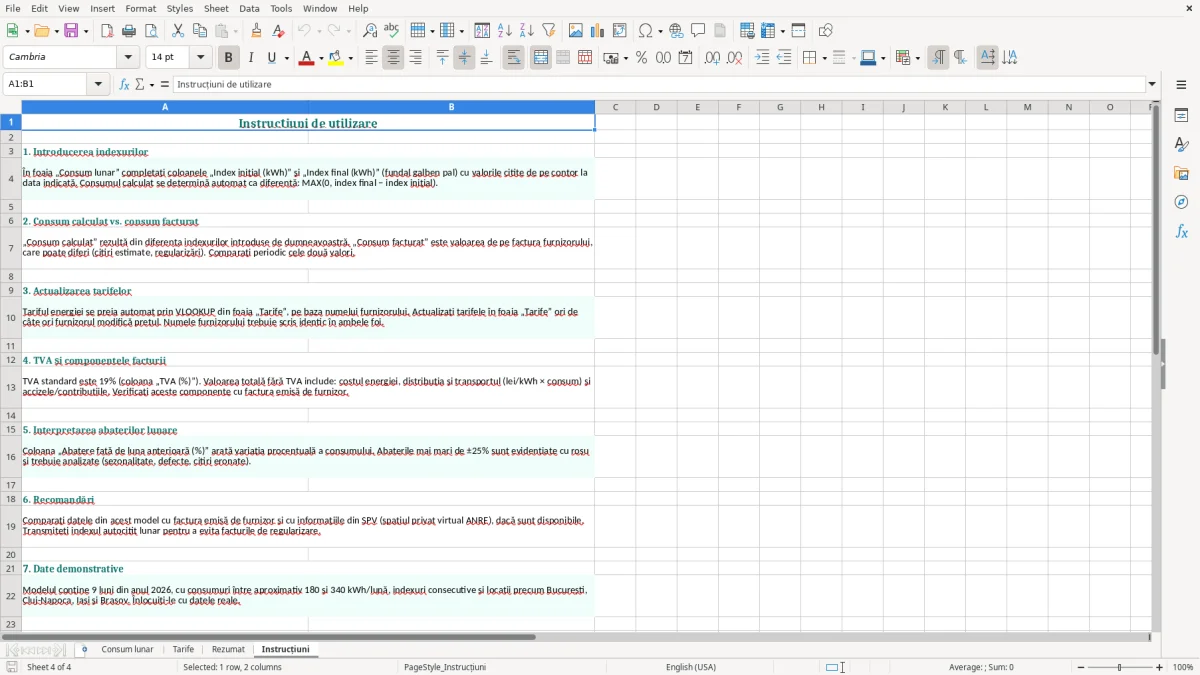
Task: Click the zoom slider
Action: click(x=1119, y=667)
